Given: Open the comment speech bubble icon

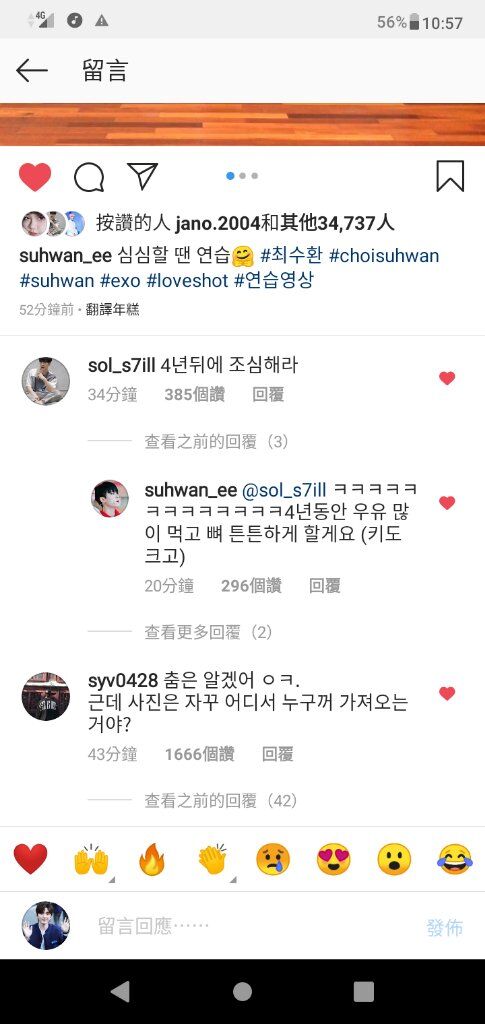Looking at the screenshot, I should pyautogui.click(x=89, y=176).
